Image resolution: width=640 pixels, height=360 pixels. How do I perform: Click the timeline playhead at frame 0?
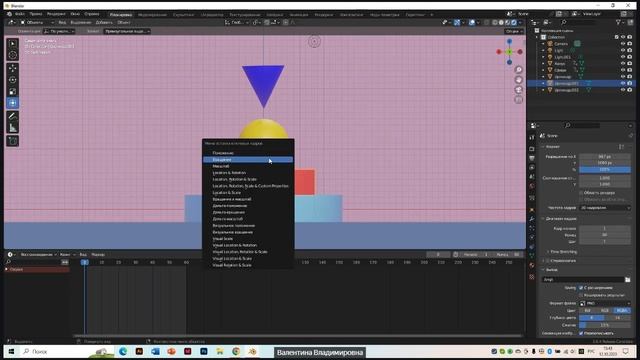click(84, 262)
